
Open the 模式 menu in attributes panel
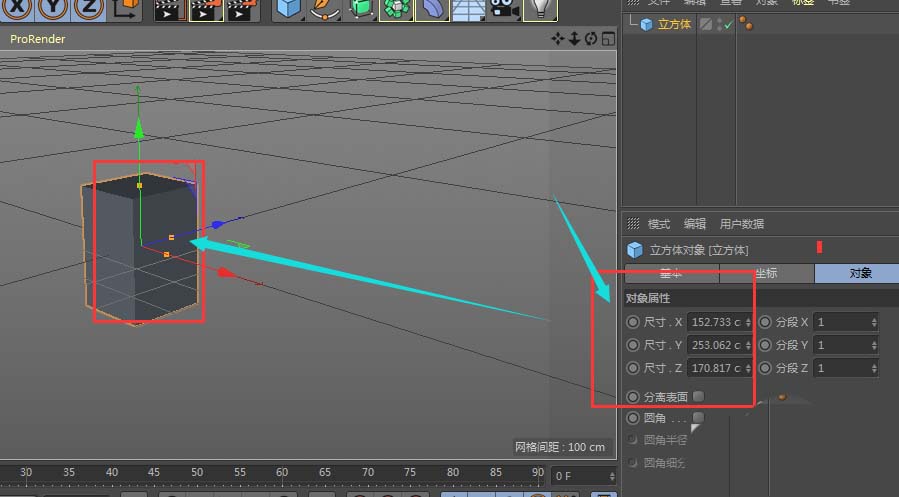658,224
